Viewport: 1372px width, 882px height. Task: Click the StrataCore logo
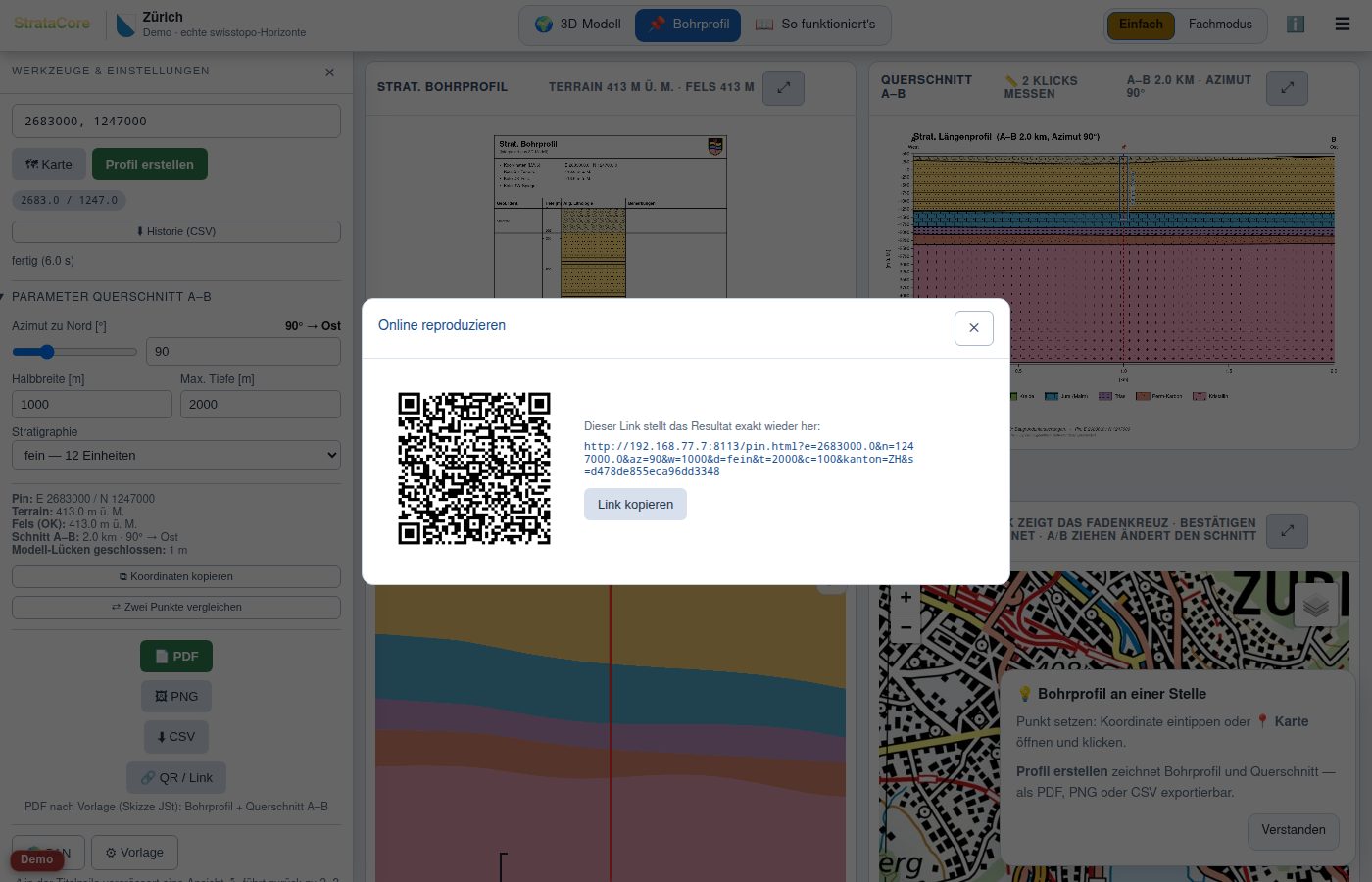coord(52,24)
